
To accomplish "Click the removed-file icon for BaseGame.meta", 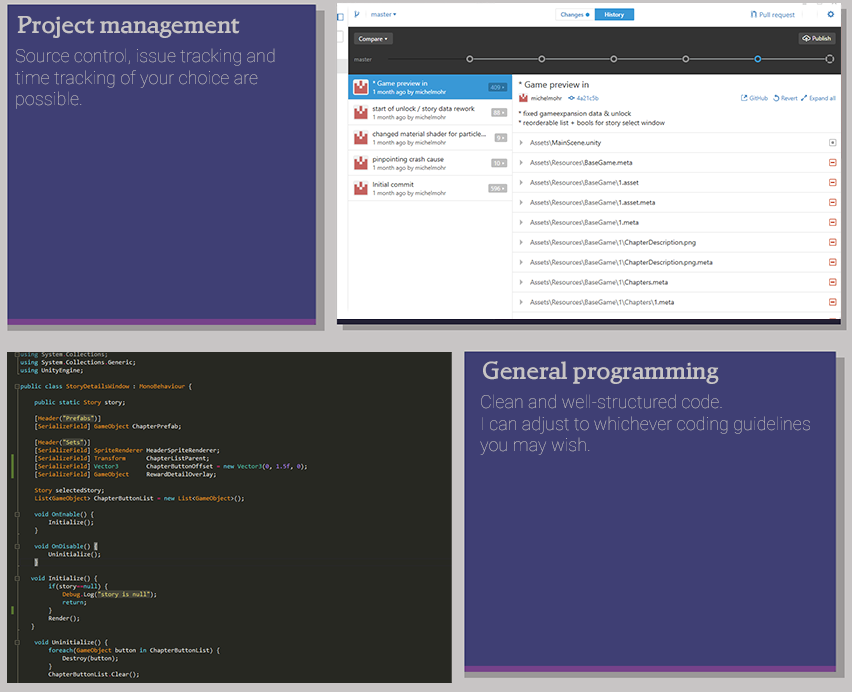I will [x=832, y=162].
